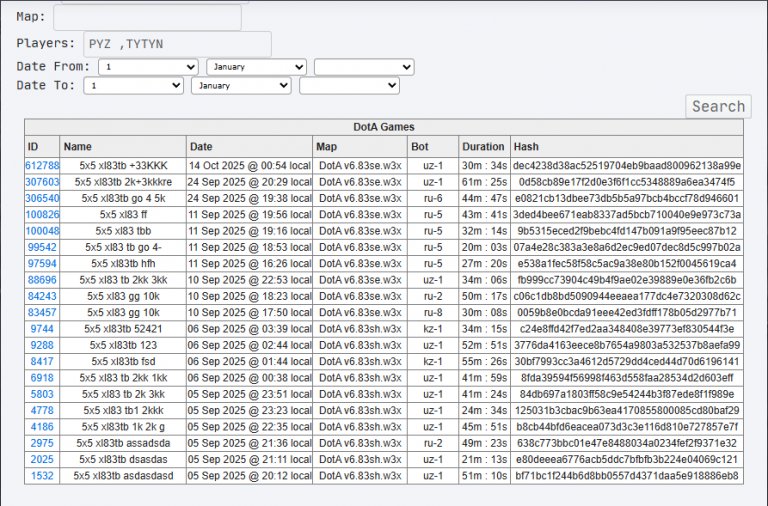This screenshot has height=506, width=768.
Task: Open game ID 97594 link
Action: pyautogui.click(x=42, y=264)
